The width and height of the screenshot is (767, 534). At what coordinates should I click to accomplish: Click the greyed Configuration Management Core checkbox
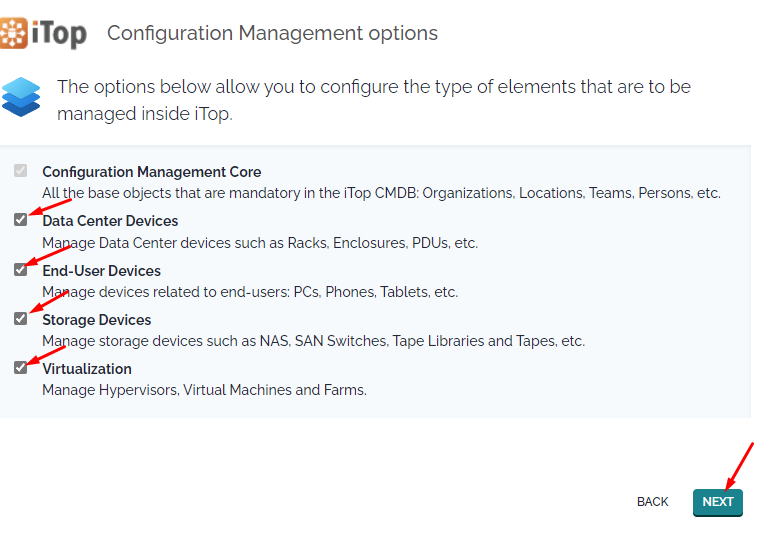[21, 171]
